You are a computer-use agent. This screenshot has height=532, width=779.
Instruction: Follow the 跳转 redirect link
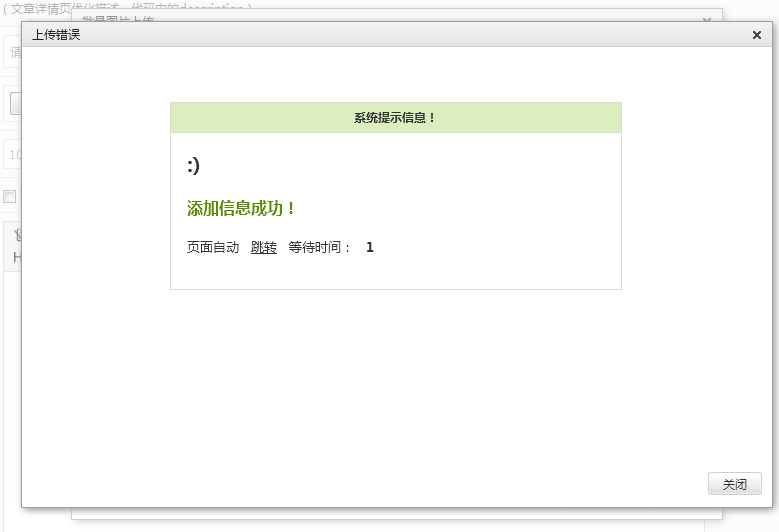(264, 247)
